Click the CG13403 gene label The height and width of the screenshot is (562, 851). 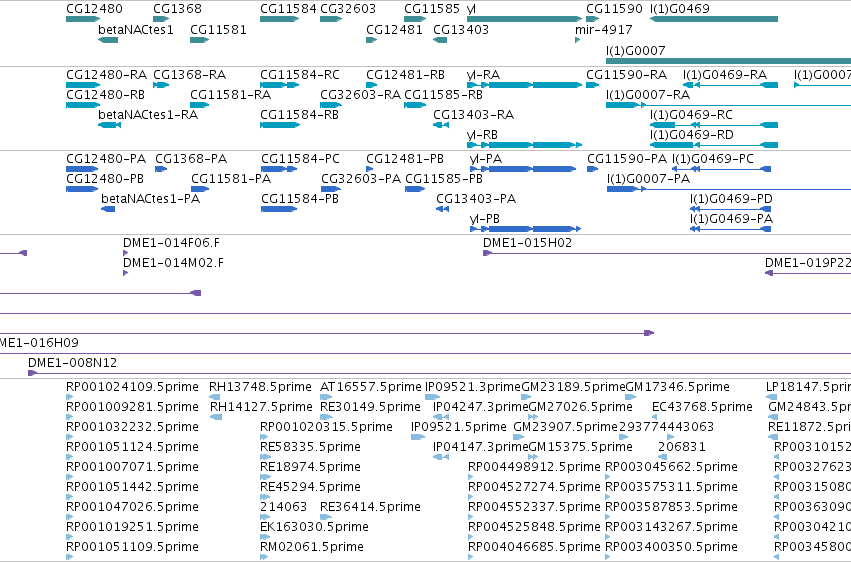click(x=461, y=30)
